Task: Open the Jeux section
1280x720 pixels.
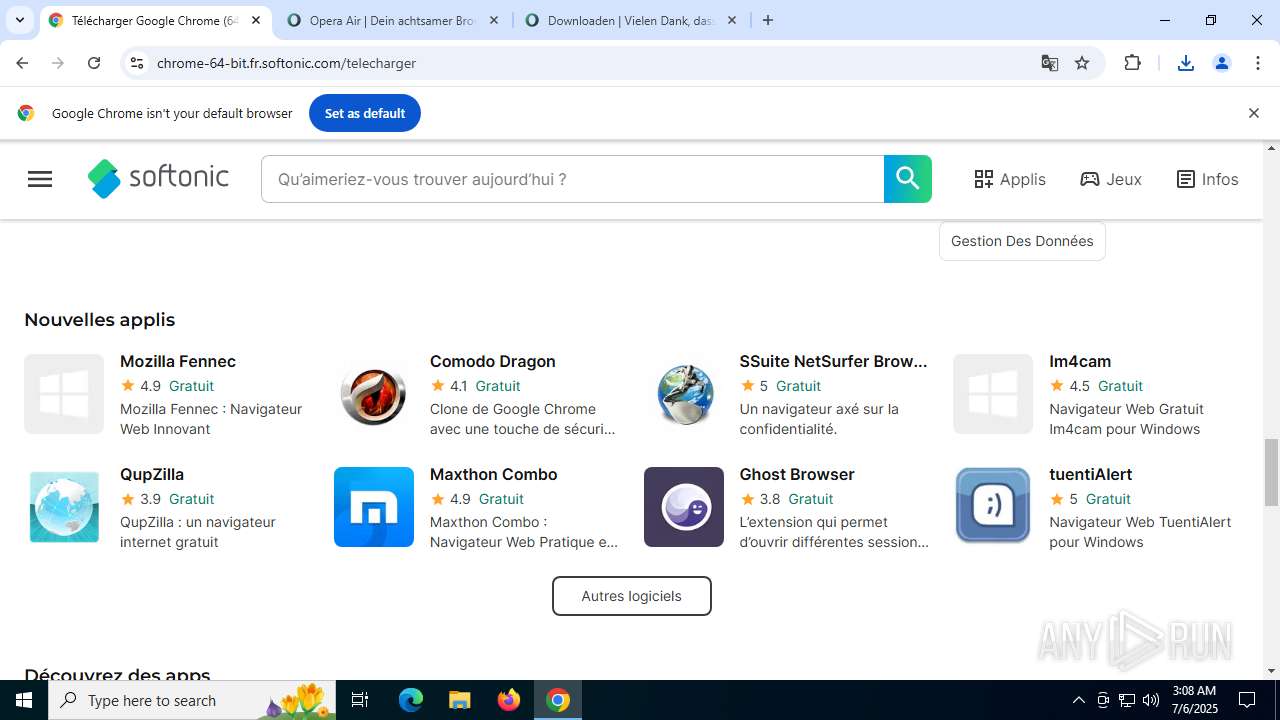Action: pyautogui.click(x=1111, y=179)
